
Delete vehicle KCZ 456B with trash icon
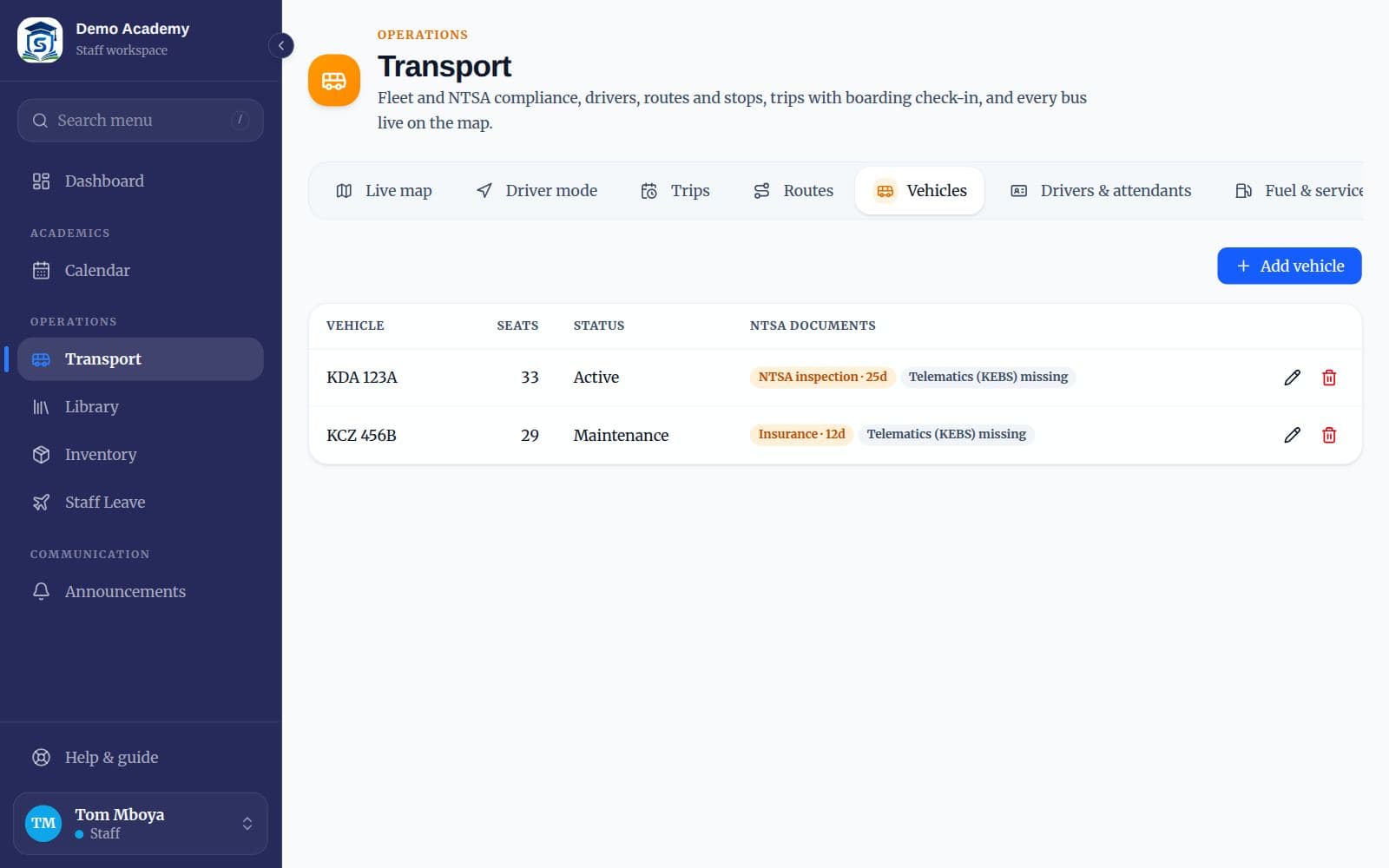click(1329, 435)
